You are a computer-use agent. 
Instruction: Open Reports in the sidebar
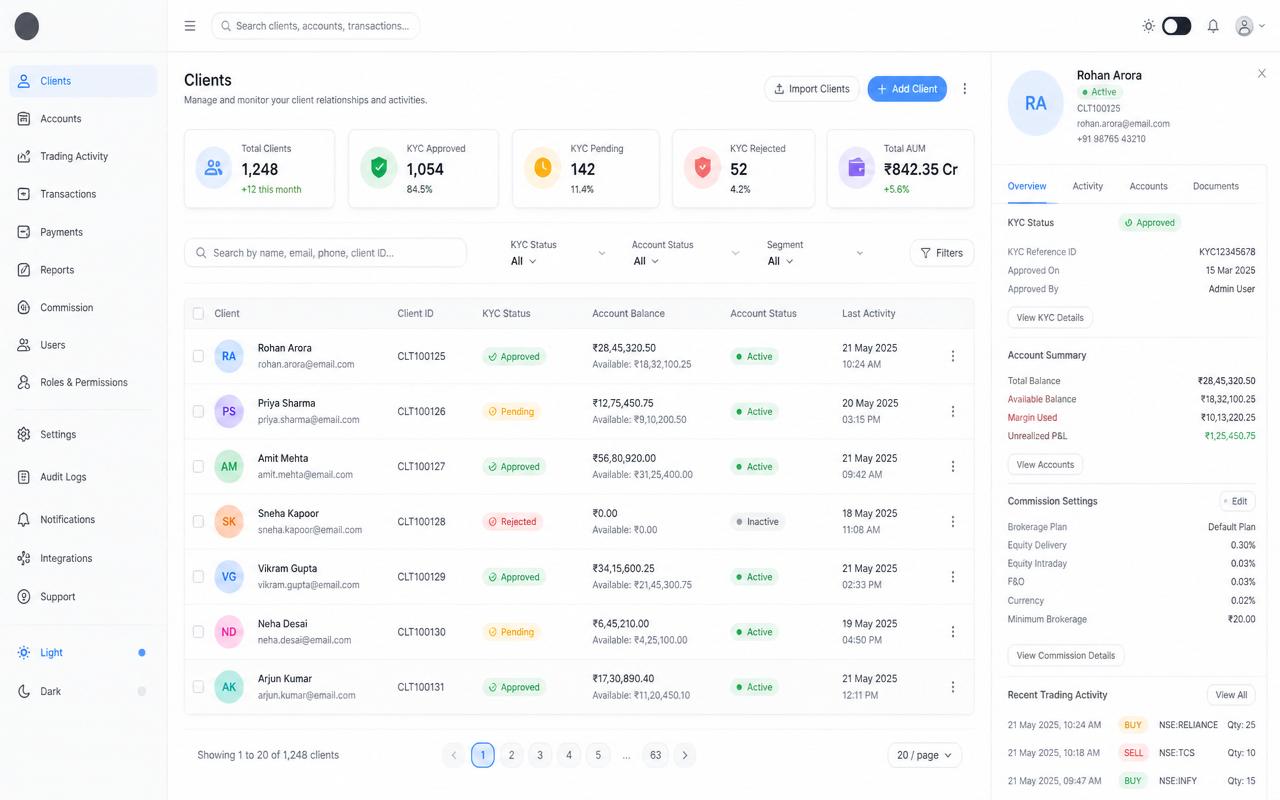83,270
